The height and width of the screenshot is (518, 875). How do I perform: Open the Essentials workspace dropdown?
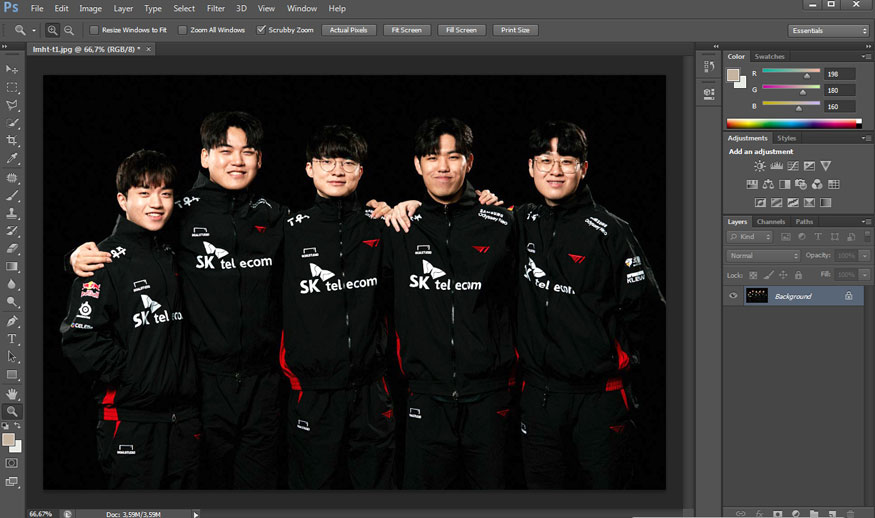(829, 31)
